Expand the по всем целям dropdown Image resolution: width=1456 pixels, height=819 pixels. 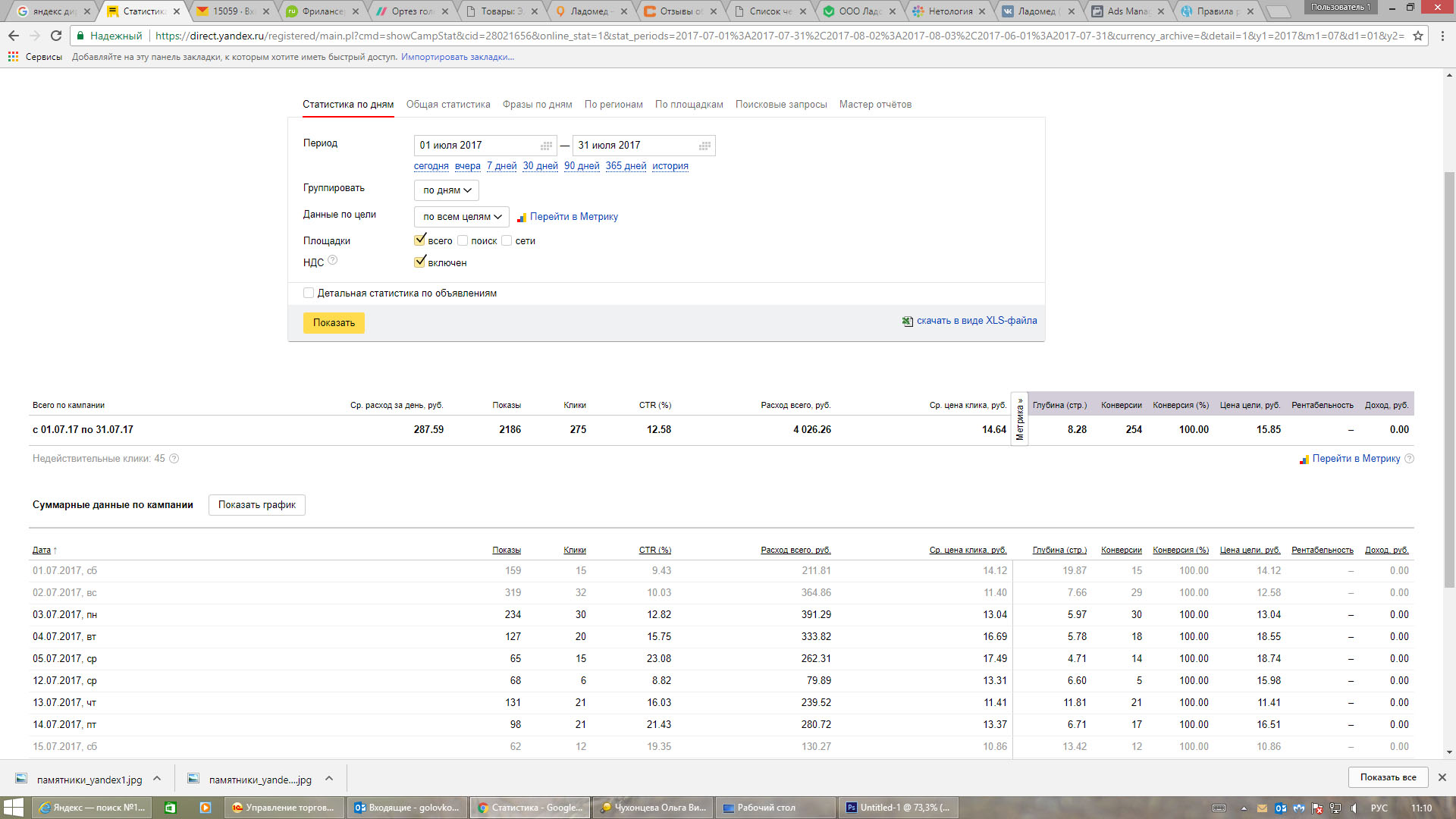(x=461, y=217)
